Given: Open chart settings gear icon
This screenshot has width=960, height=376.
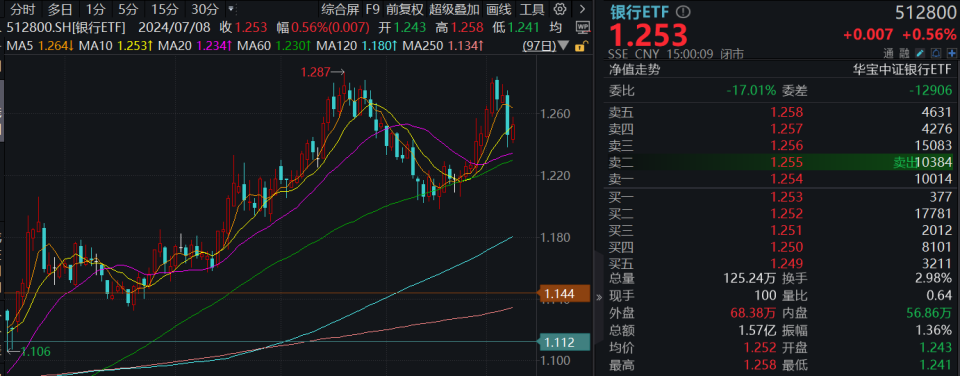Looking at the screenshot, I should 559,9.
